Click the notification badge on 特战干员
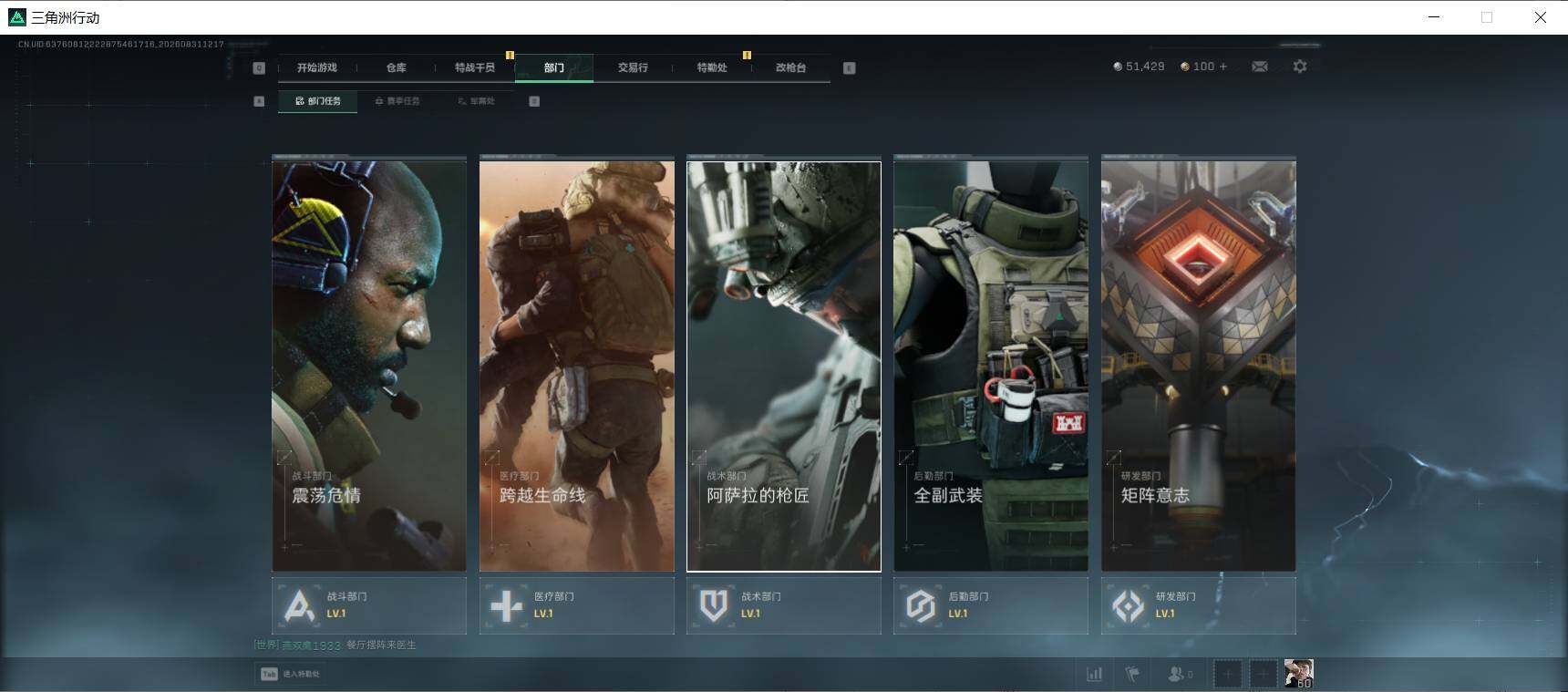 510,56
